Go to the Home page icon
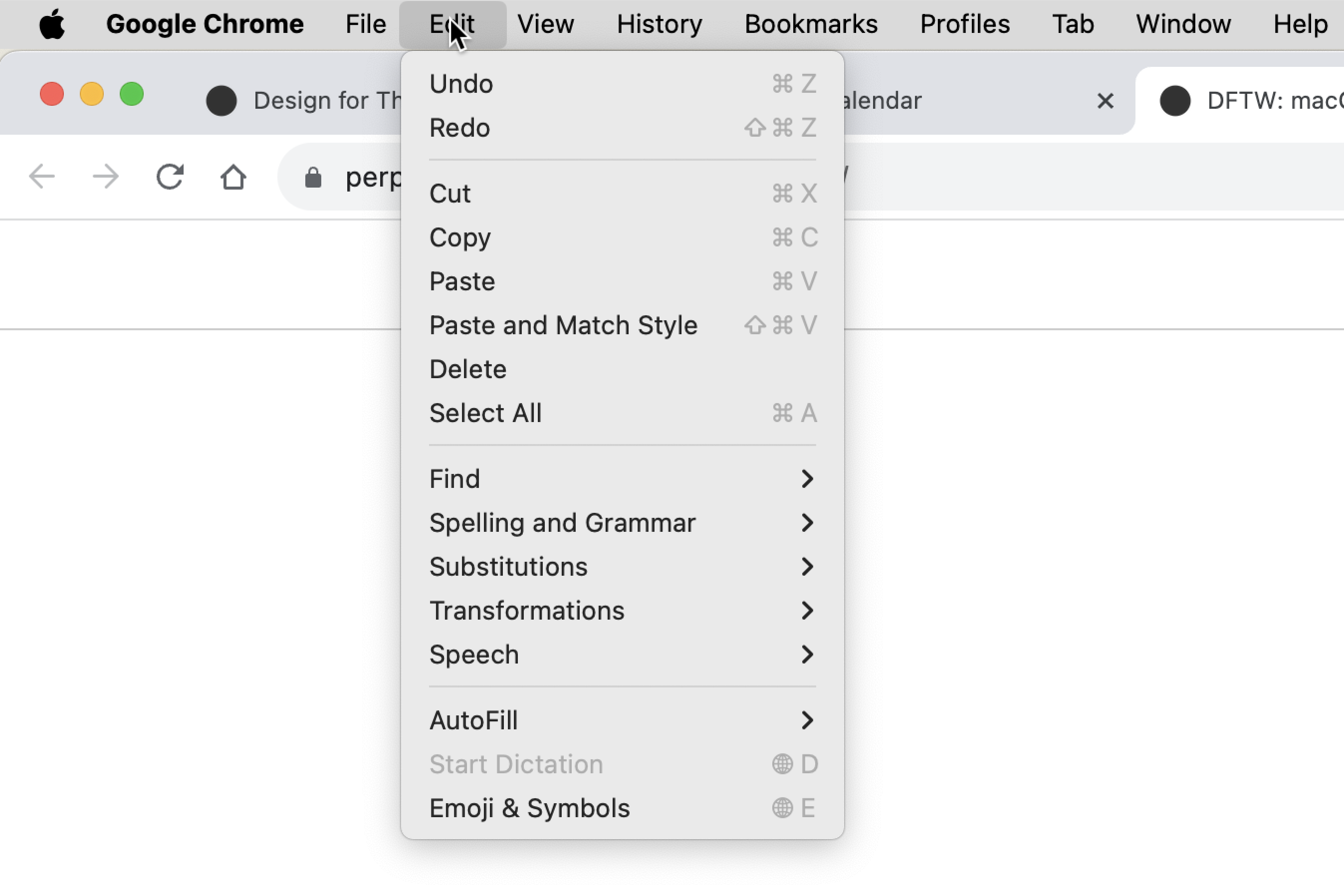Image resolution: width=1344 pixels, height=896 pixels. [233, 177]
